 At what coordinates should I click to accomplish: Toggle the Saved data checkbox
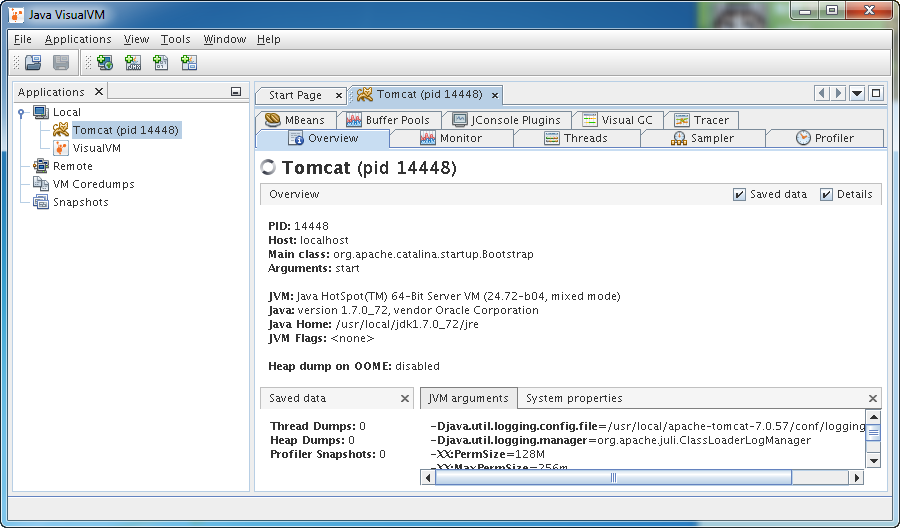coord(739,195)
